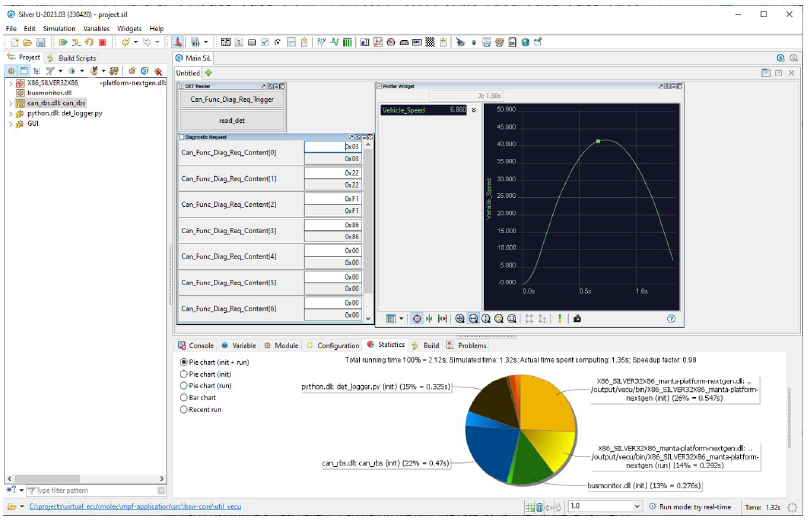Click the red stop simulation icon

point(102,43)
